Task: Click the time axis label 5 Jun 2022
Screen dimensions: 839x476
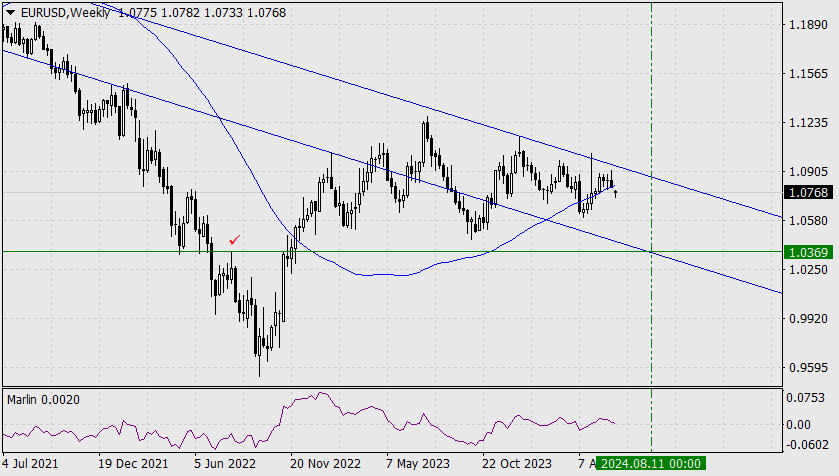Action: tap(225, 463)
